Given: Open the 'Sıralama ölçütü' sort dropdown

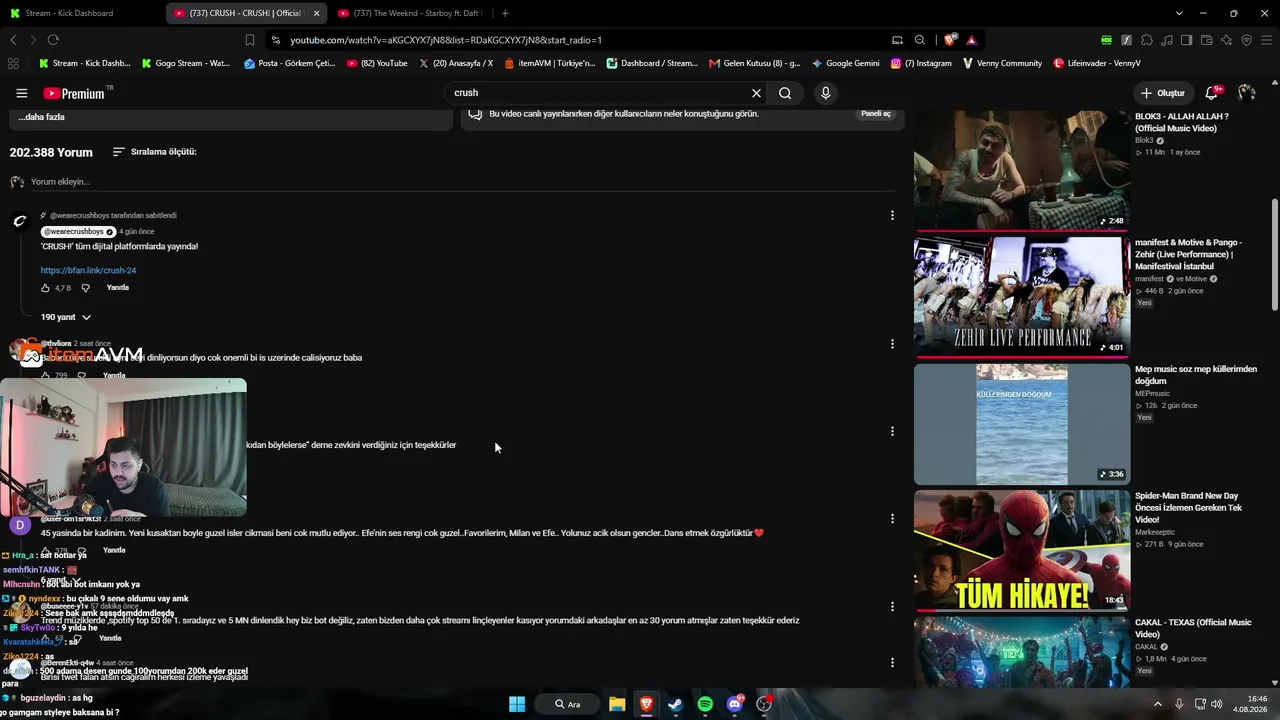Looking at the screenshot, I should tap(154, 152).
